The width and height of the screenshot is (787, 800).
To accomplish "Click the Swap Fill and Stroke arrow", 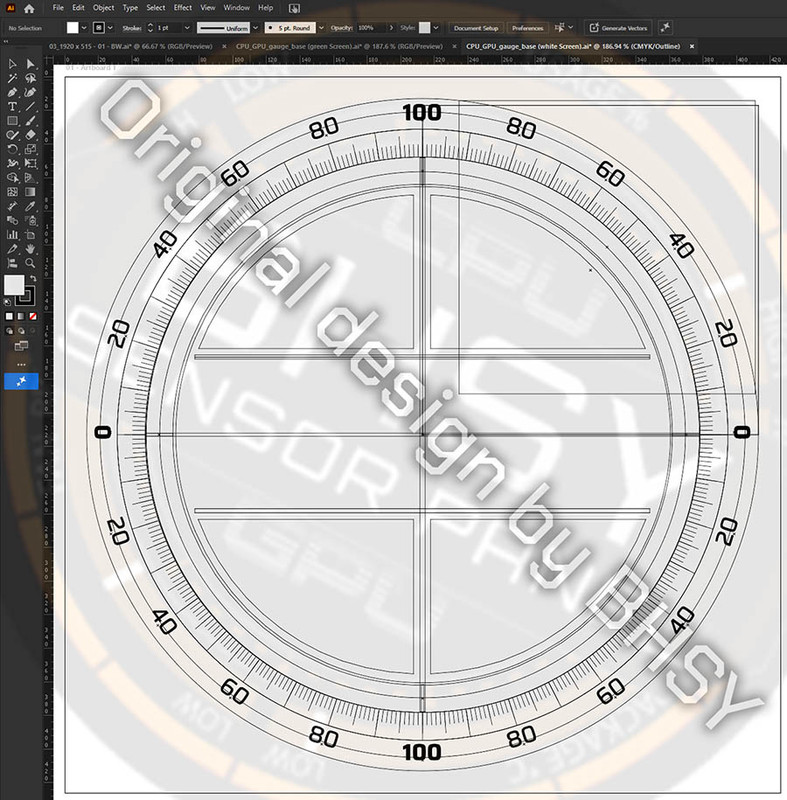I will click(x=33, y=279).
